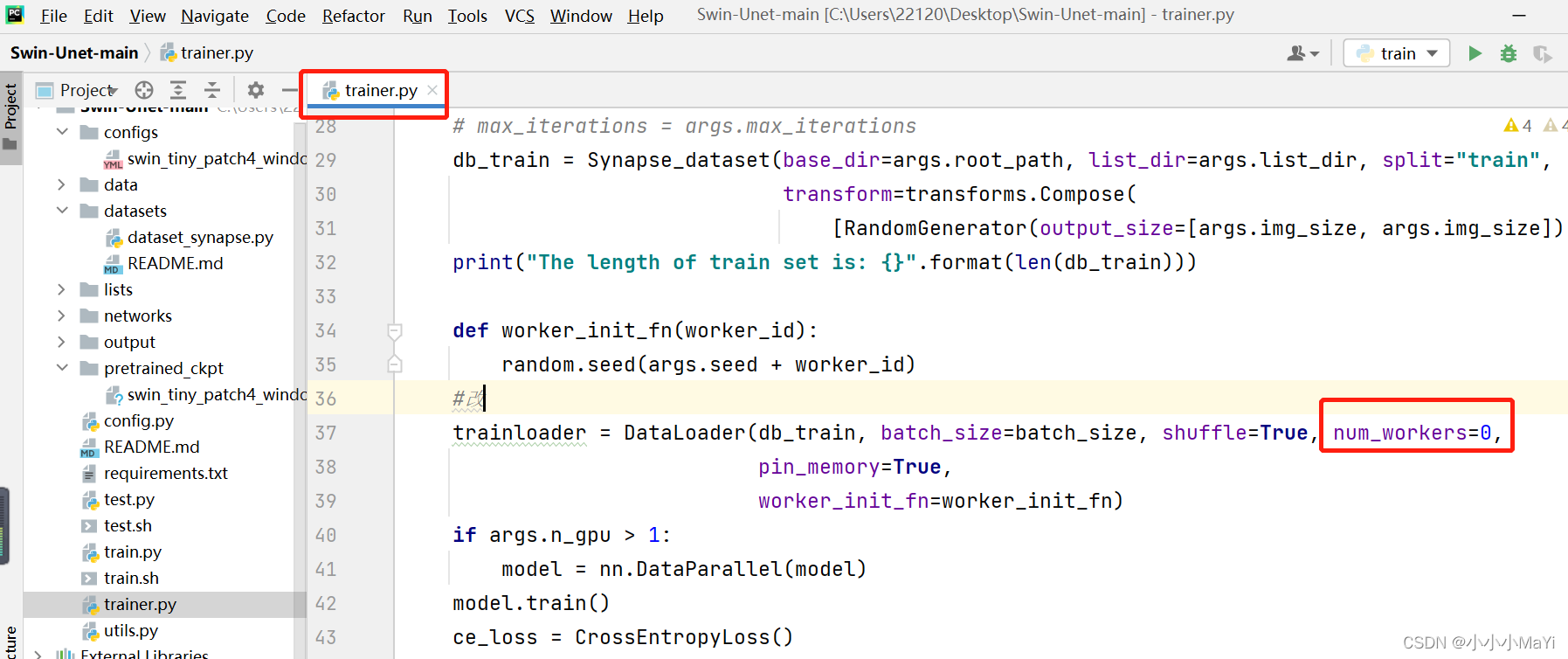Open the warnings indicator showing 4
This screenshot has height=659, width=1568.
pyautogui.click(x=1518, y=126)
